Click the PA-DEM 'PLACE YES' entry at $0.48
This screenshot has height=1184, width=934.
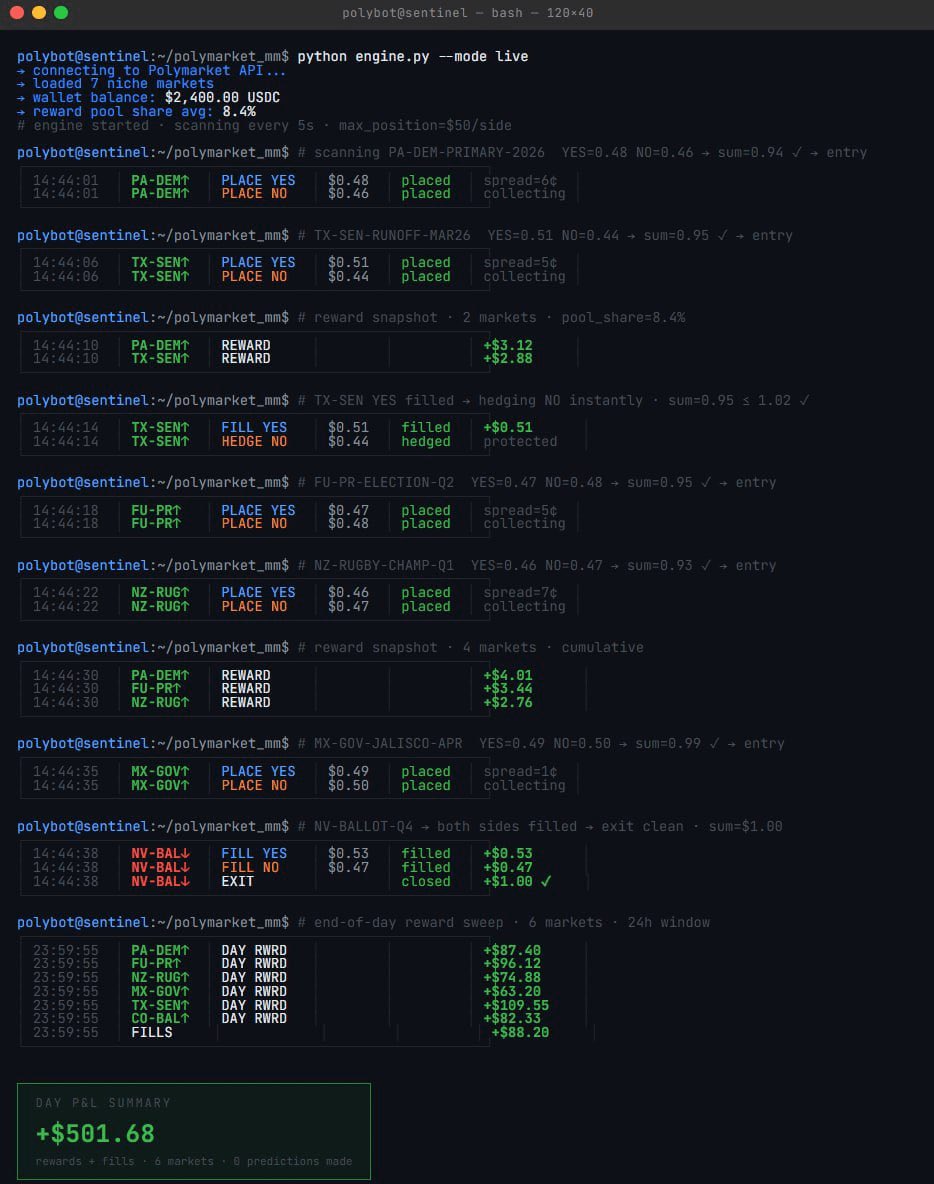(258, 180)
